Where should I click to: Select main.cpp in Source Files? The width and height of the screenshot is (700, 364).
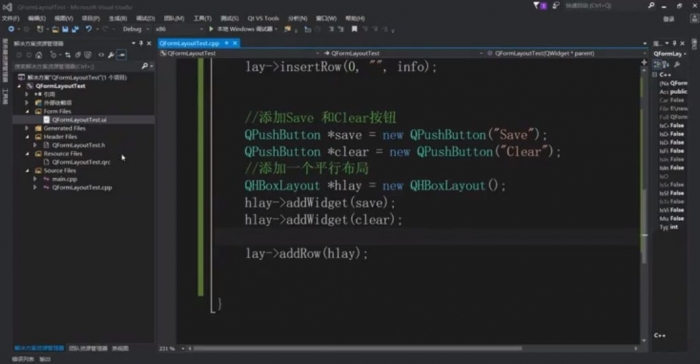pyautogui.click(x=65, y=179)
